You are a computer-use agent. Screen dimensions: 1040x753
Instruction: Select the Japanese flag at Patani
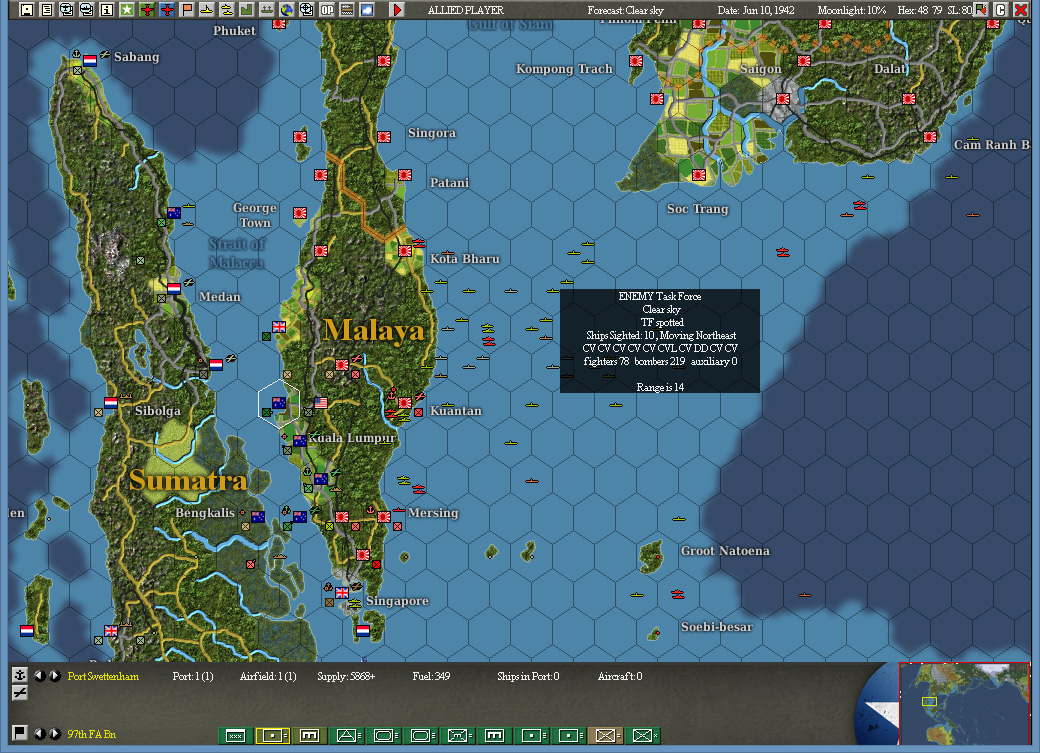(405, 174)
